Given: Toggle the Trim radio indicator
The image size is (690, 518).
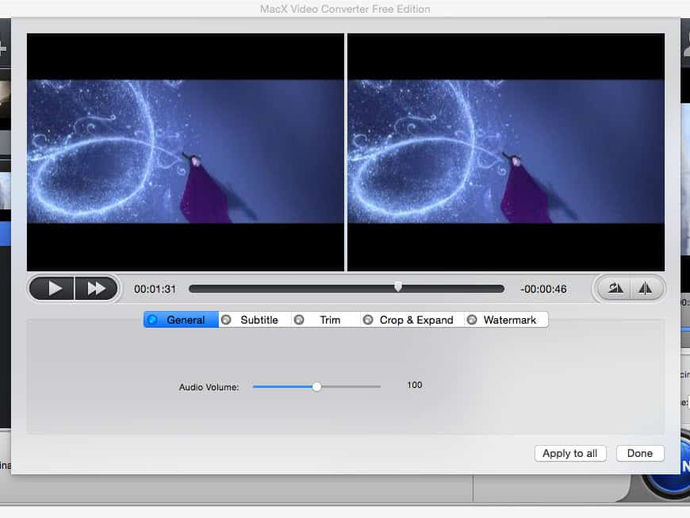Looking at the screenshot, I should pyautogui.click(x=299, y=320).
